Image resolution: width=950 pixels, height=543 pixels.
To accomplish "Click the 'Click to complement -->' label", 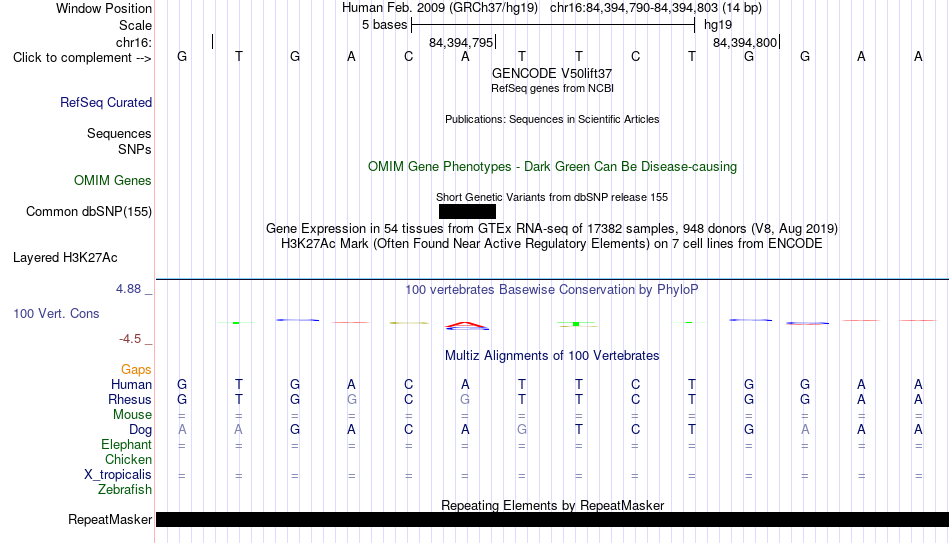I will click(82, 58).
